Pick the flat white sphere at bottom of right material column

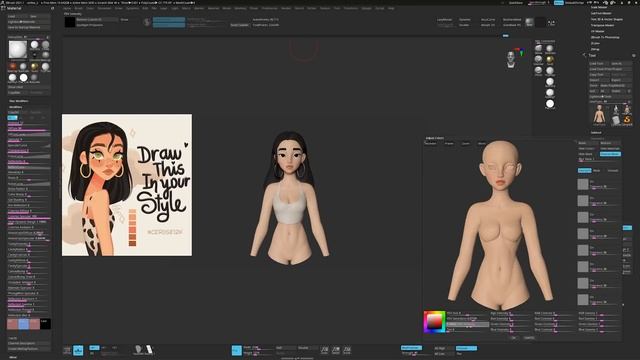click(550, 104)
